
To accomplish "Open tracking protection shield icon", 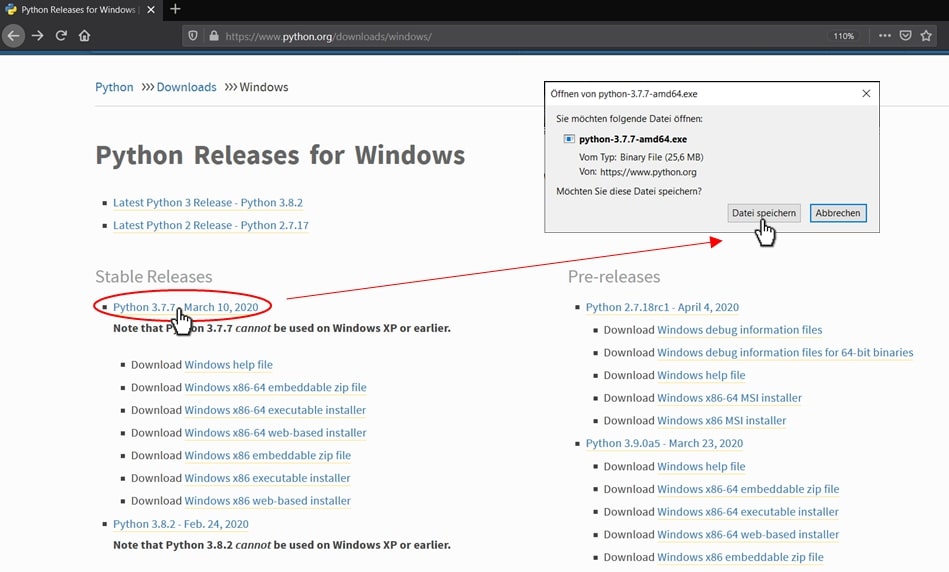I will [x=192, y=36].
